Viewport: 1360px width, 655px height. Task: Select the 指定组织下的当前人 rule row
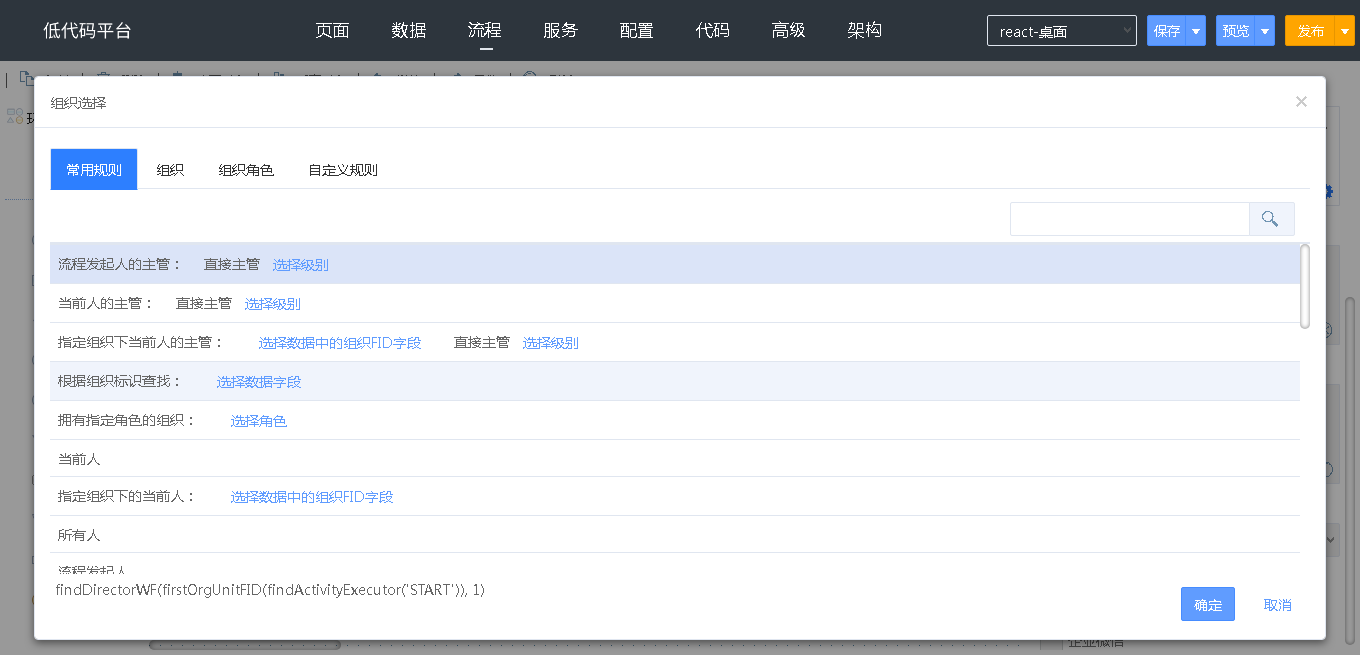point(675,497)
